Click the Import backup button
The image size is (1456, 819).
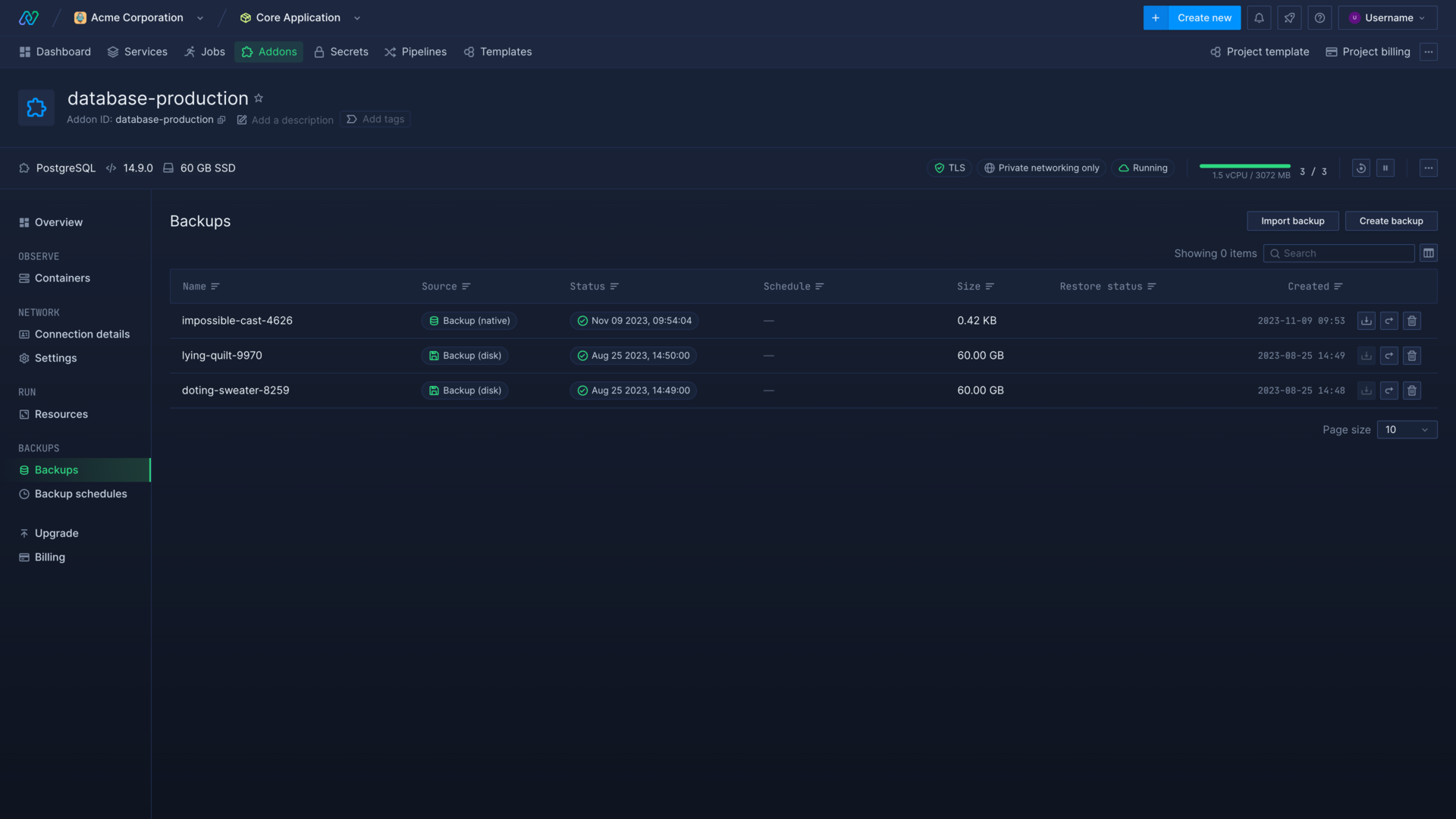(x=1293, y=221)
